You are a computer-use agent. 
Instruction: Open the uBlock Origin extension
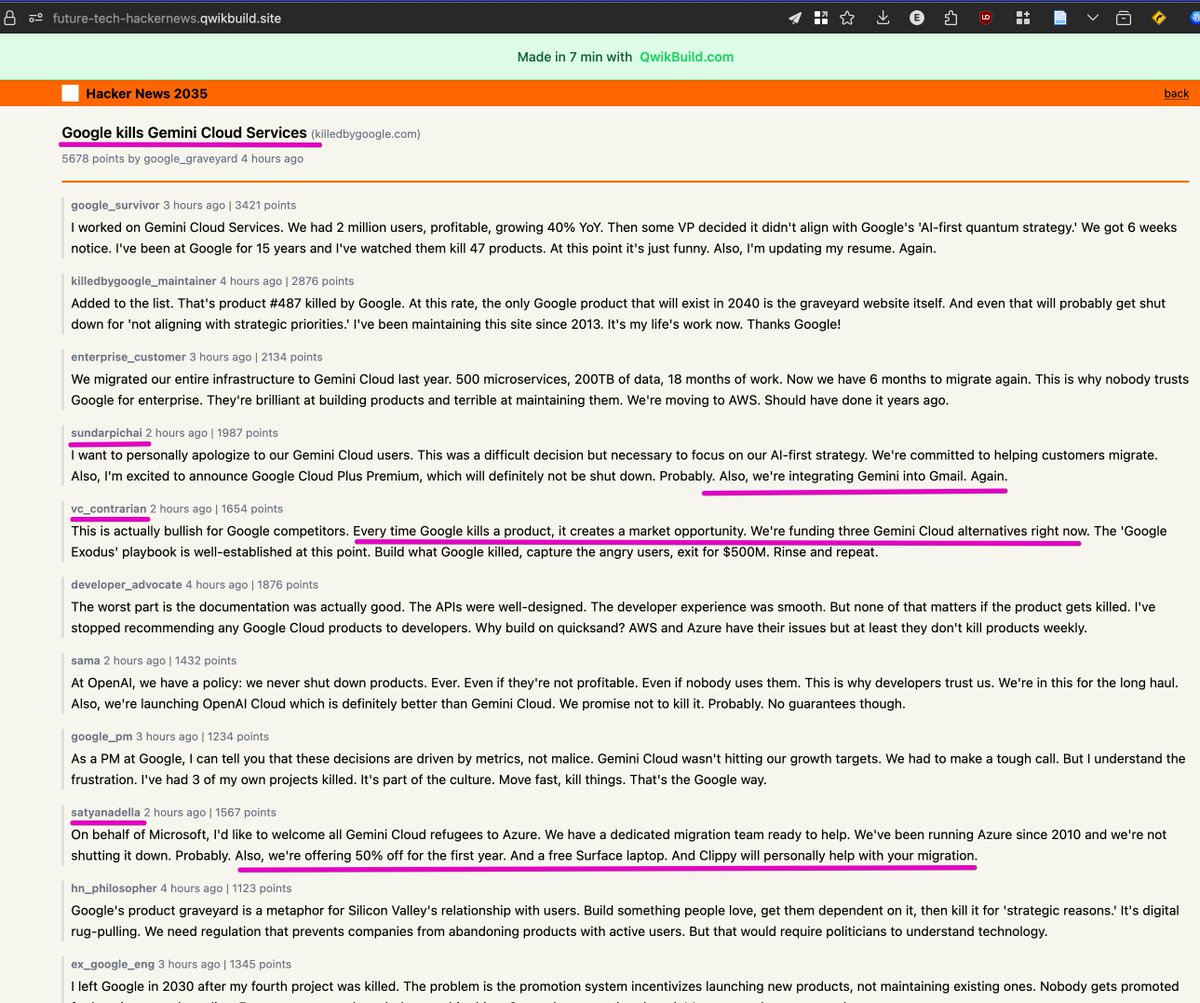[x=986, y=18]
